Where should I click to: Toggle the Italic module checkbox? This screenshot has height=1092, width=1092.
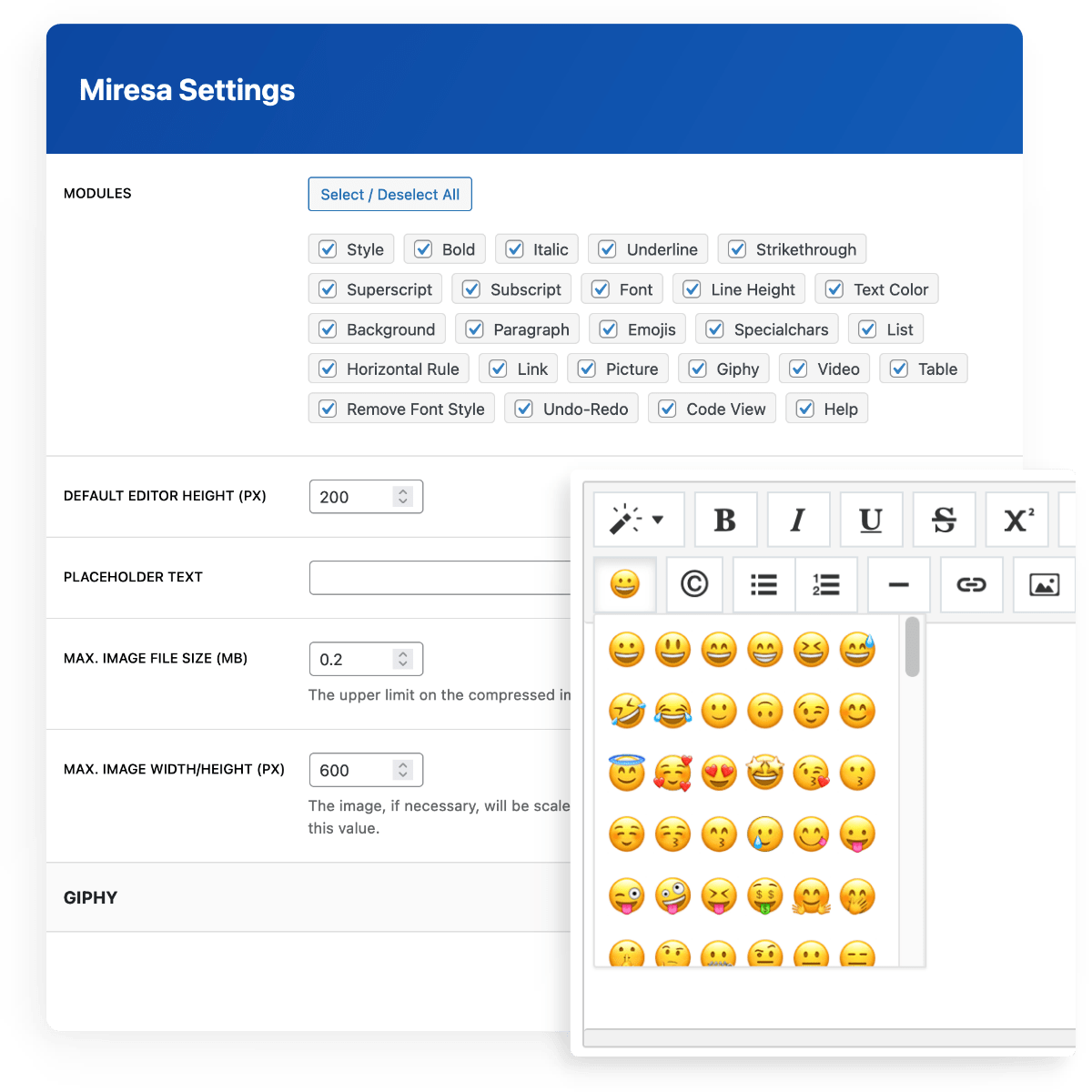pyautogui.click(x=515, y=249)
